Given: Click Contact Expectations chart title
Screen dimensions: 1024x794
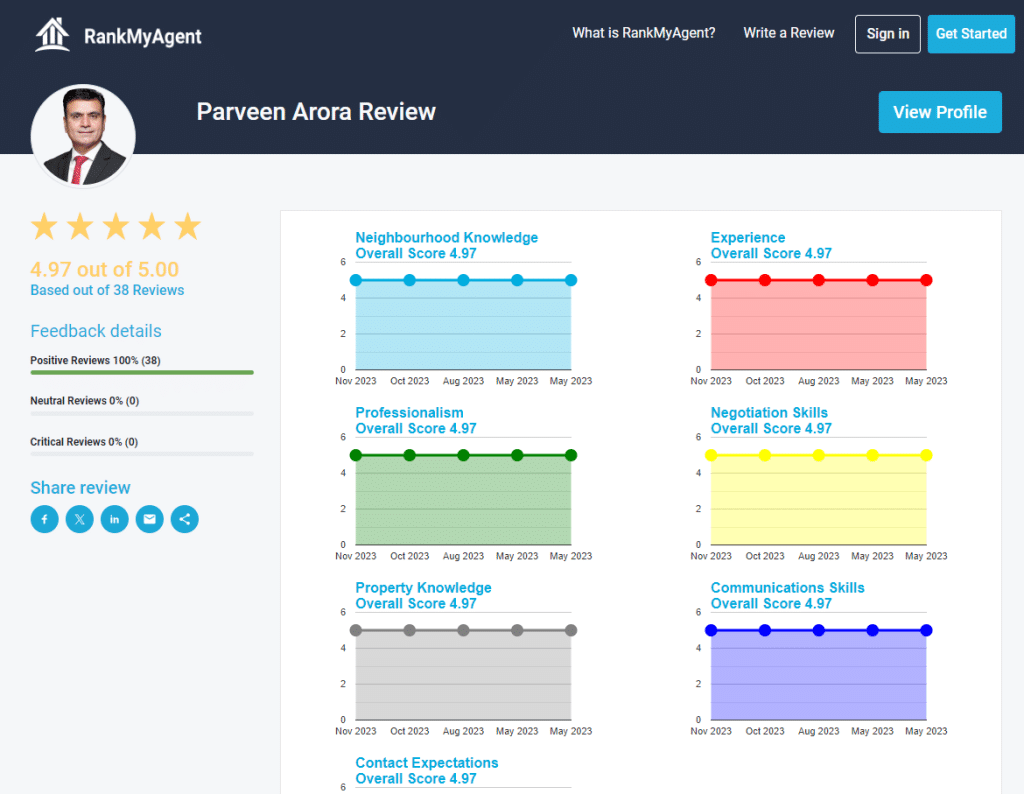Looking at the screenshot, I should click(426, 763).
